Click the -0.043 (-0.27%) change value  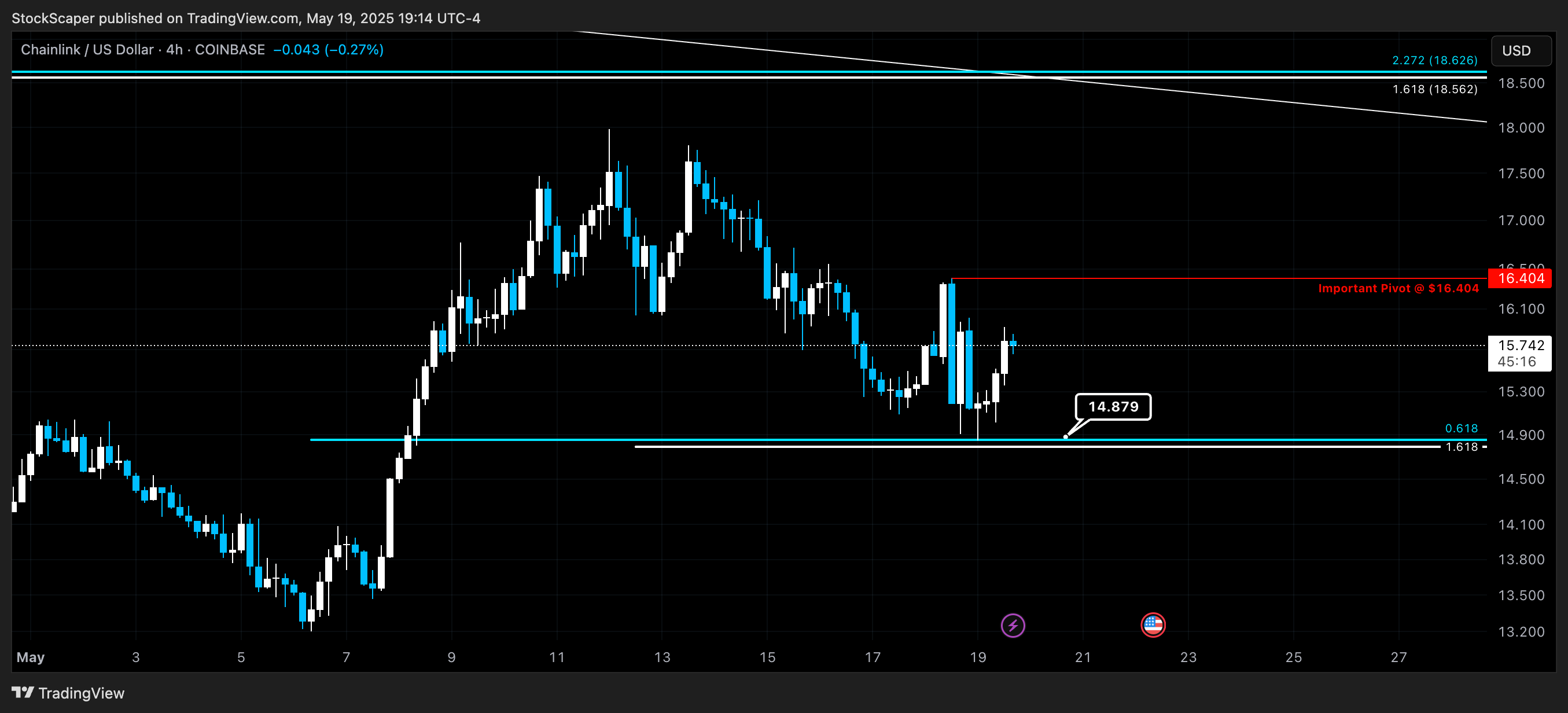(x=329, y=50)
